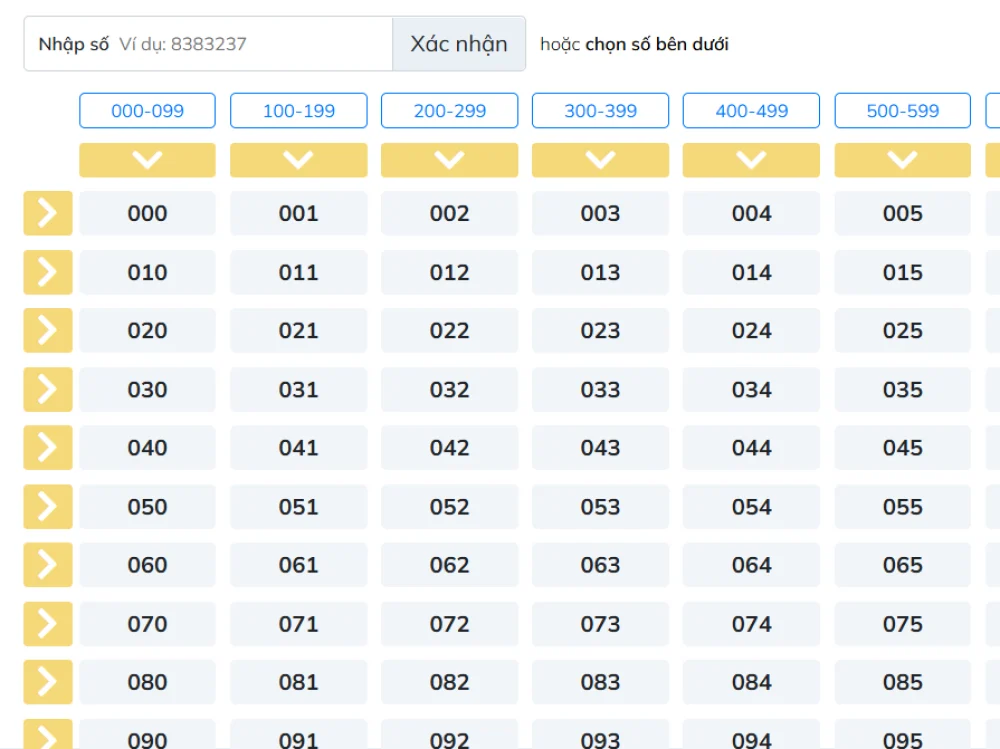Select number 045
This screenshot has height=749, width=1000.
[x=902, y=448]
